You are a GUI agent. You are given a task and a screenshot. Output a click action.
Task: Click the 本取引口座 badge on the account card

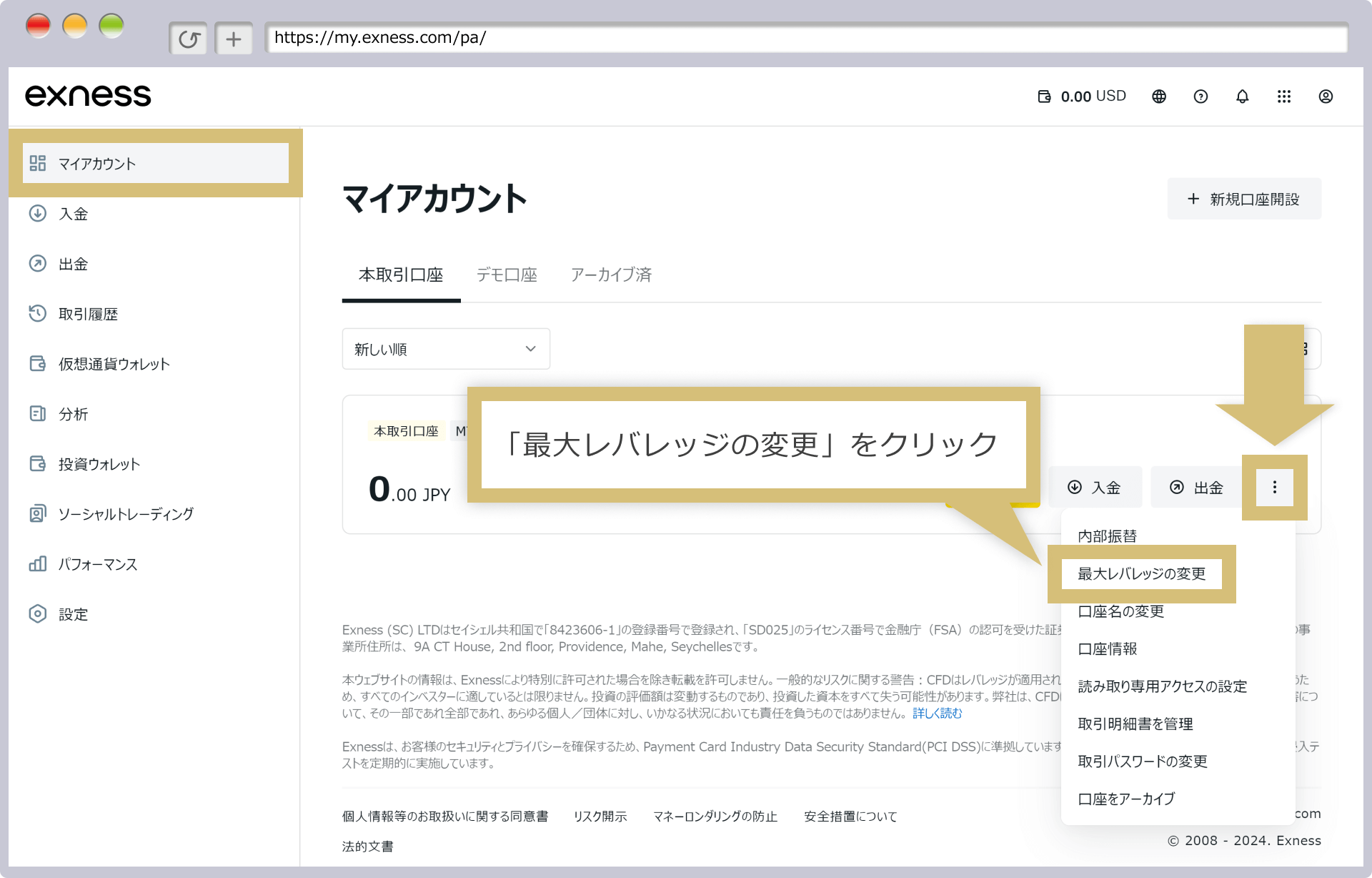pos(407,431)
